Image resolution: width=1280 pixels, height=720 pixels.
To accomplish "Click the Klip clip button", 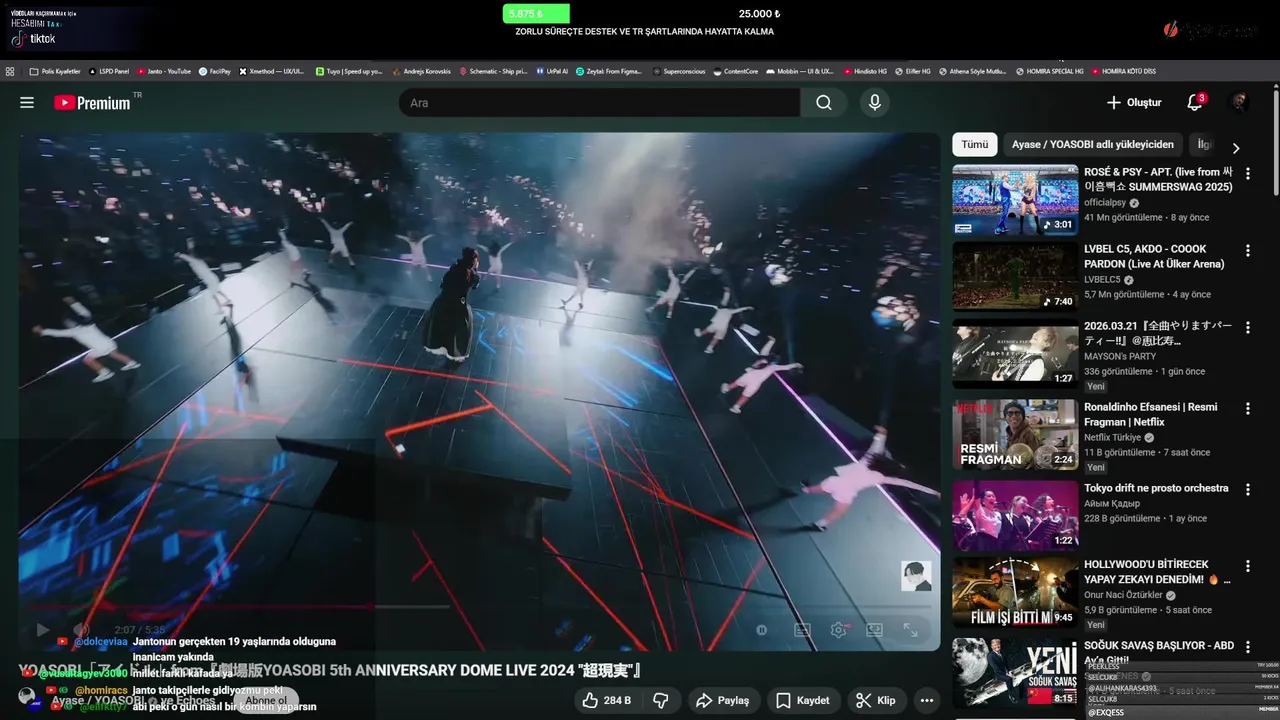I will click(x=876, y=700).
